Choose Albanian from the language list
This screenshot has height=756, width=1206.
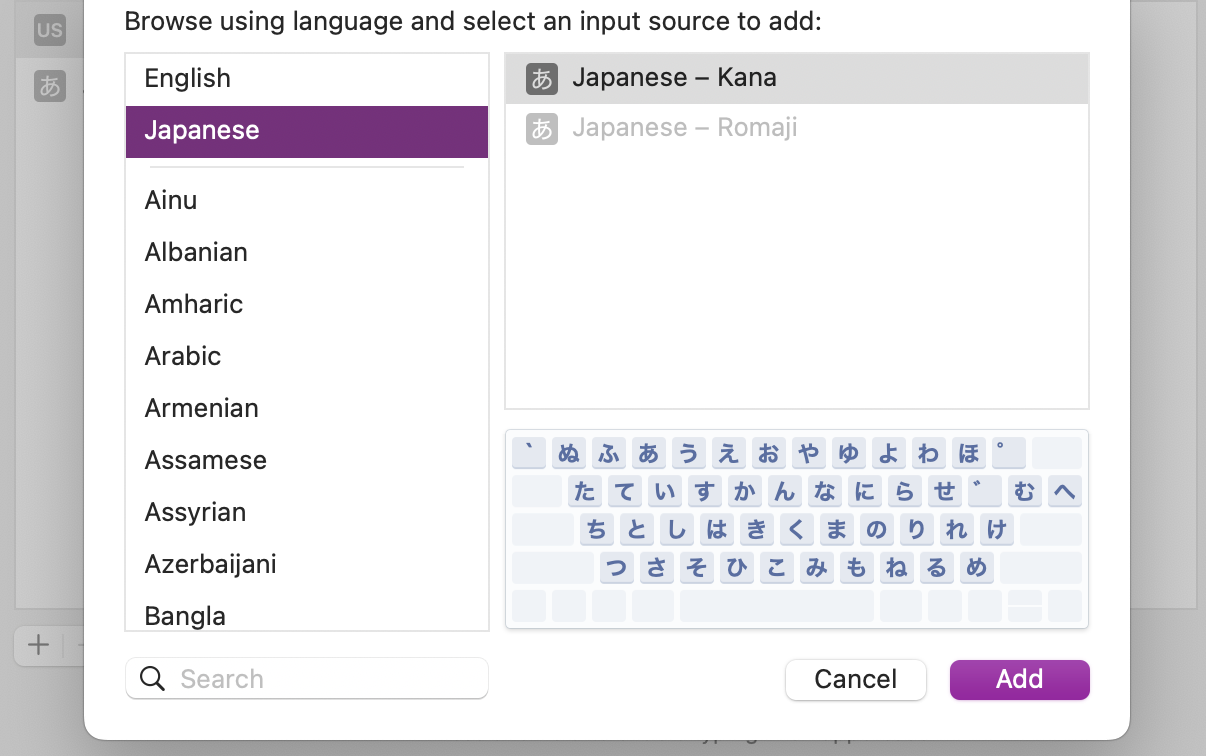point(196,252)
